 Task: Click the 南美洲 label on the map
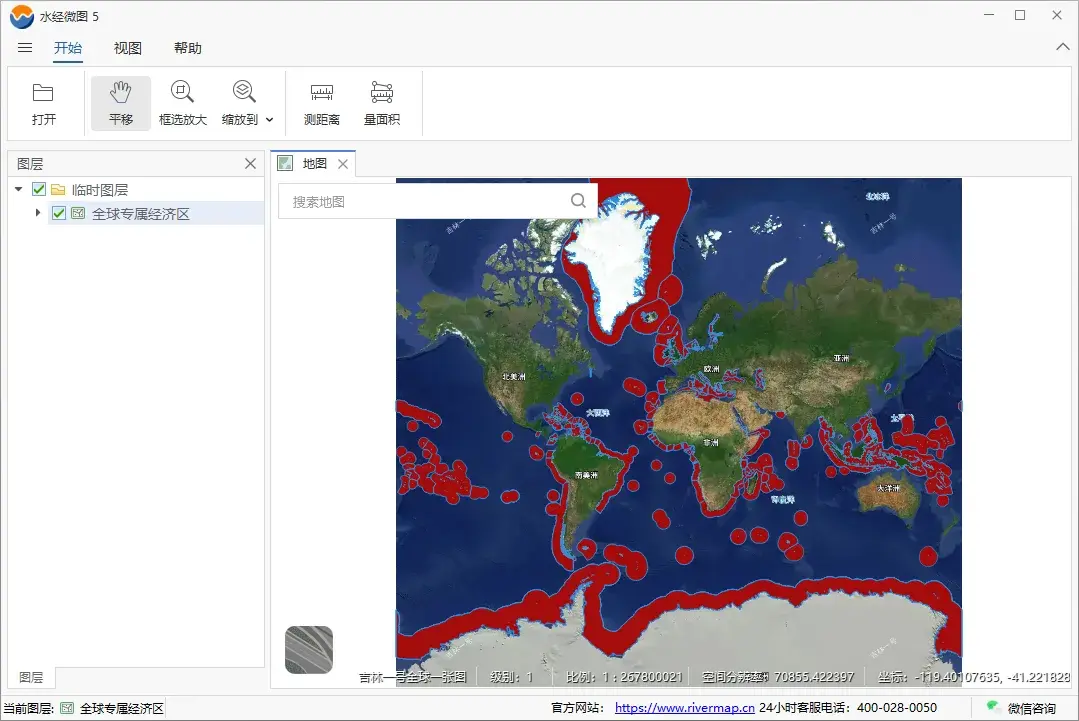(x=586, y=475)
